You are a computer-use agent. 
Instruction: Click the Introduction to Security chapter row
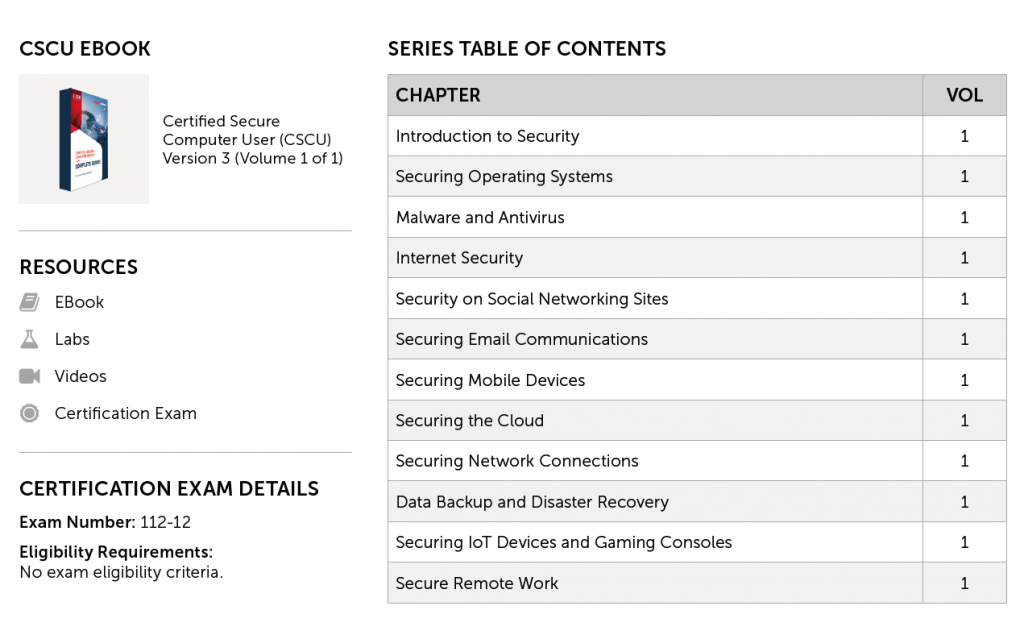[487, 136]
